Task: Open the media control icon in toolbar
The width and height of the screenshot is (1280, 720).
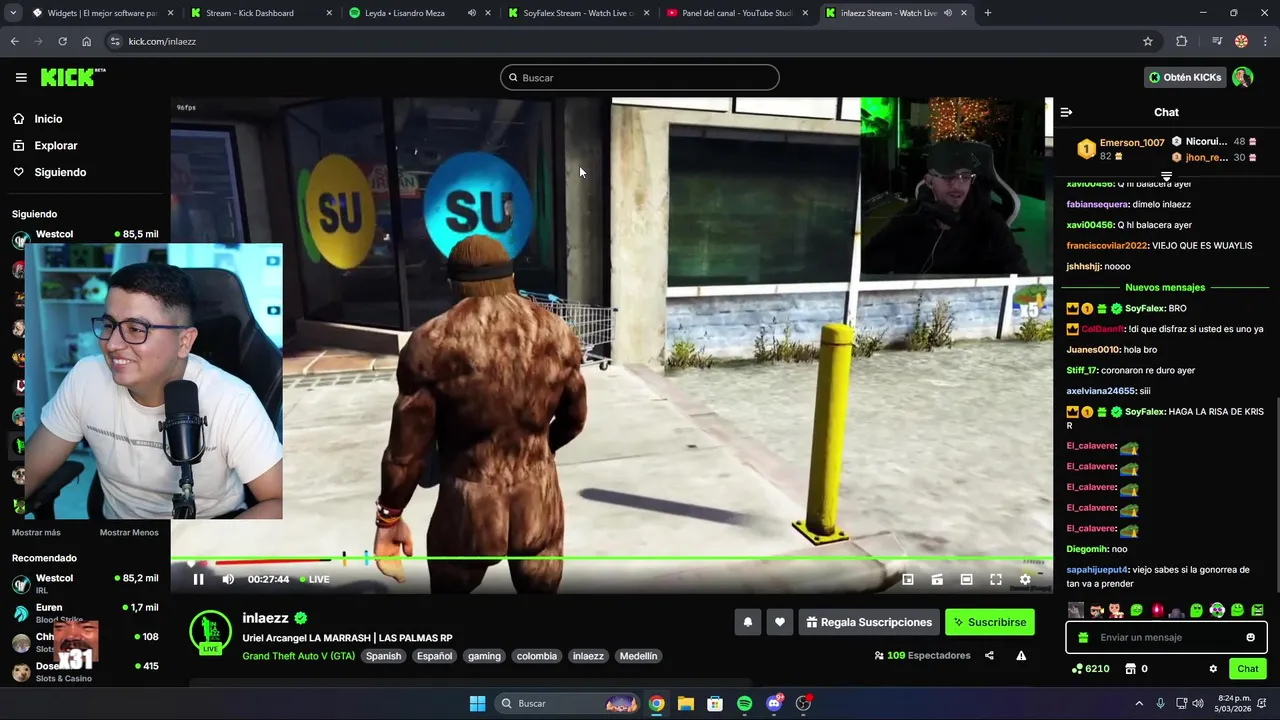Action: click(1216, 41)
